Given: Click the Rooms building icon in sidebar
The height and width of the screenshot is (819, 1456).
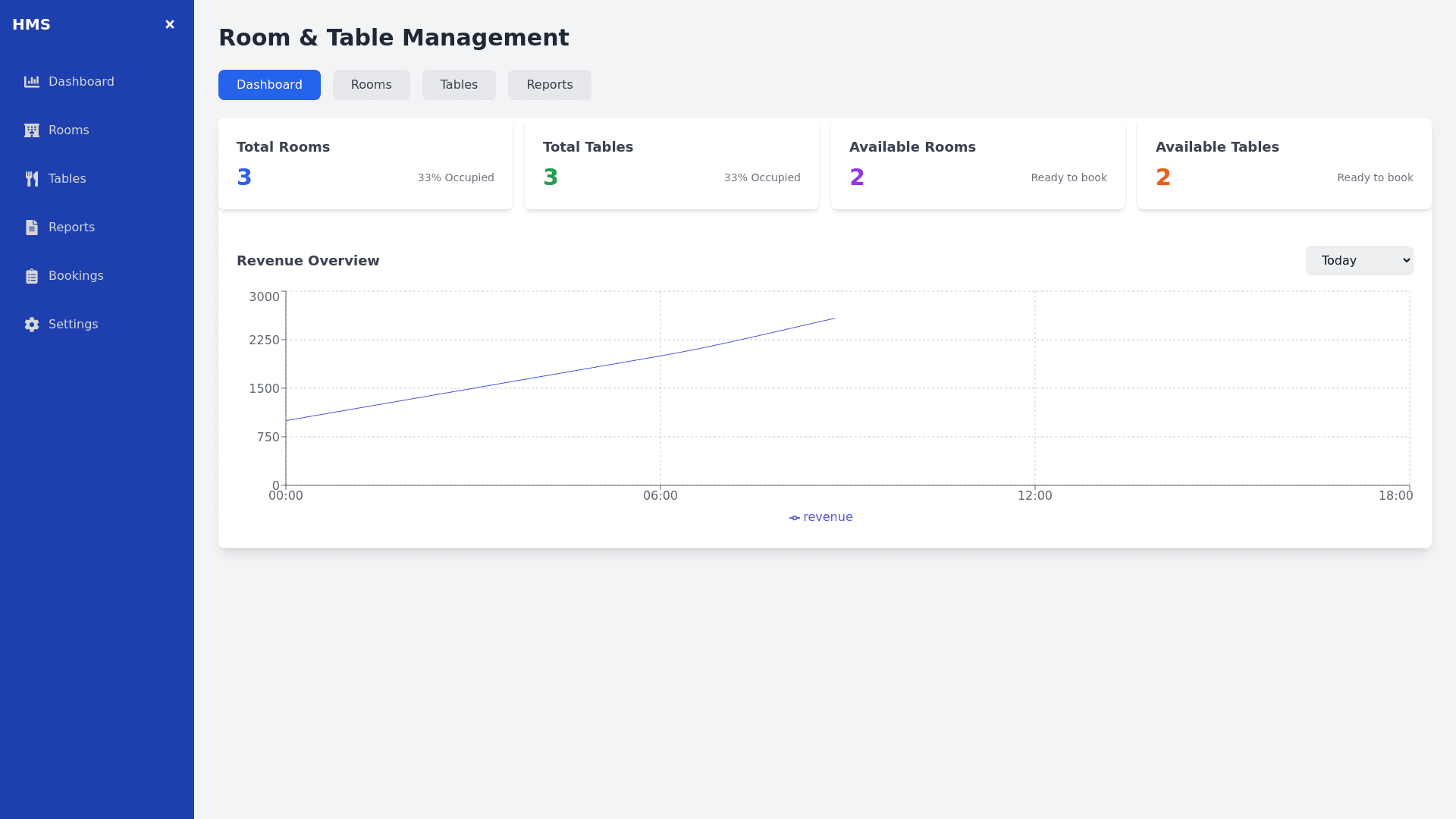Looking at the screenshot, I should [31, 130].
